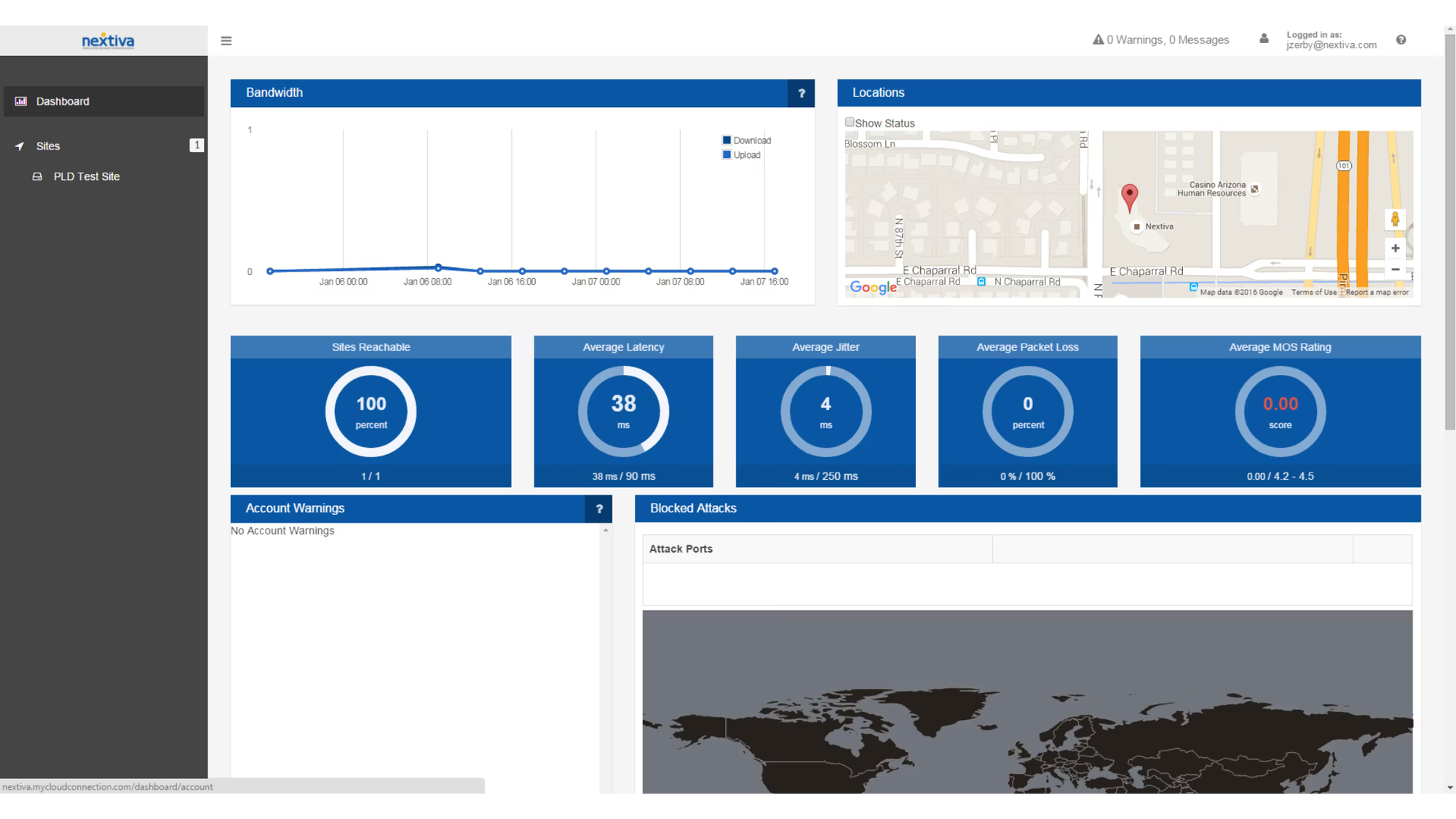
Task: Enable the Show Status checkbox
Action: pyautogui.click(x=850, y=122)
